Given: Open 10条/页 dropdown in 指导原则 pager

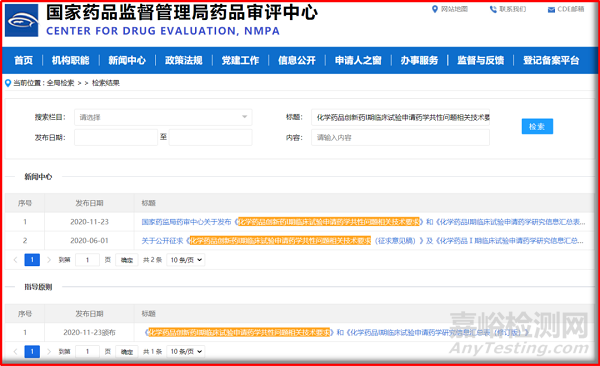Looking at the screenshot, I should [186, 351].
